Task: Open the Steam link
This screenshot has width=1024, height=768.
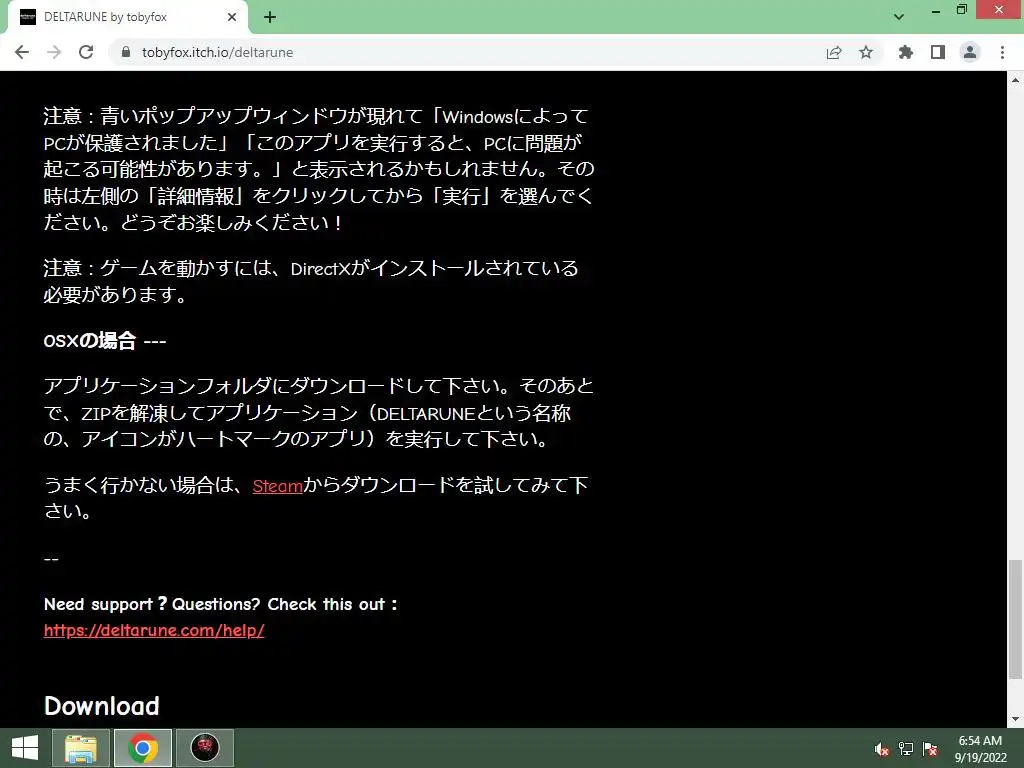Action: [278, 486]
